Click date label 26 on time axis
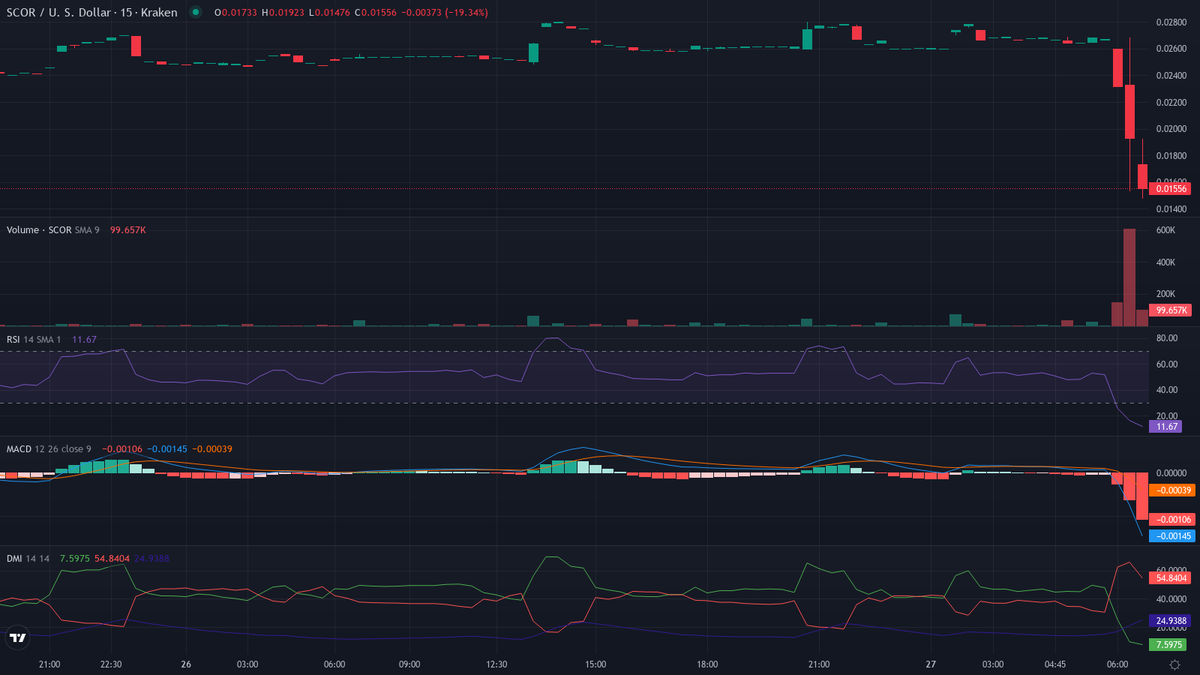This screenshot has height=675, width=1200. (x=186, y=664)
